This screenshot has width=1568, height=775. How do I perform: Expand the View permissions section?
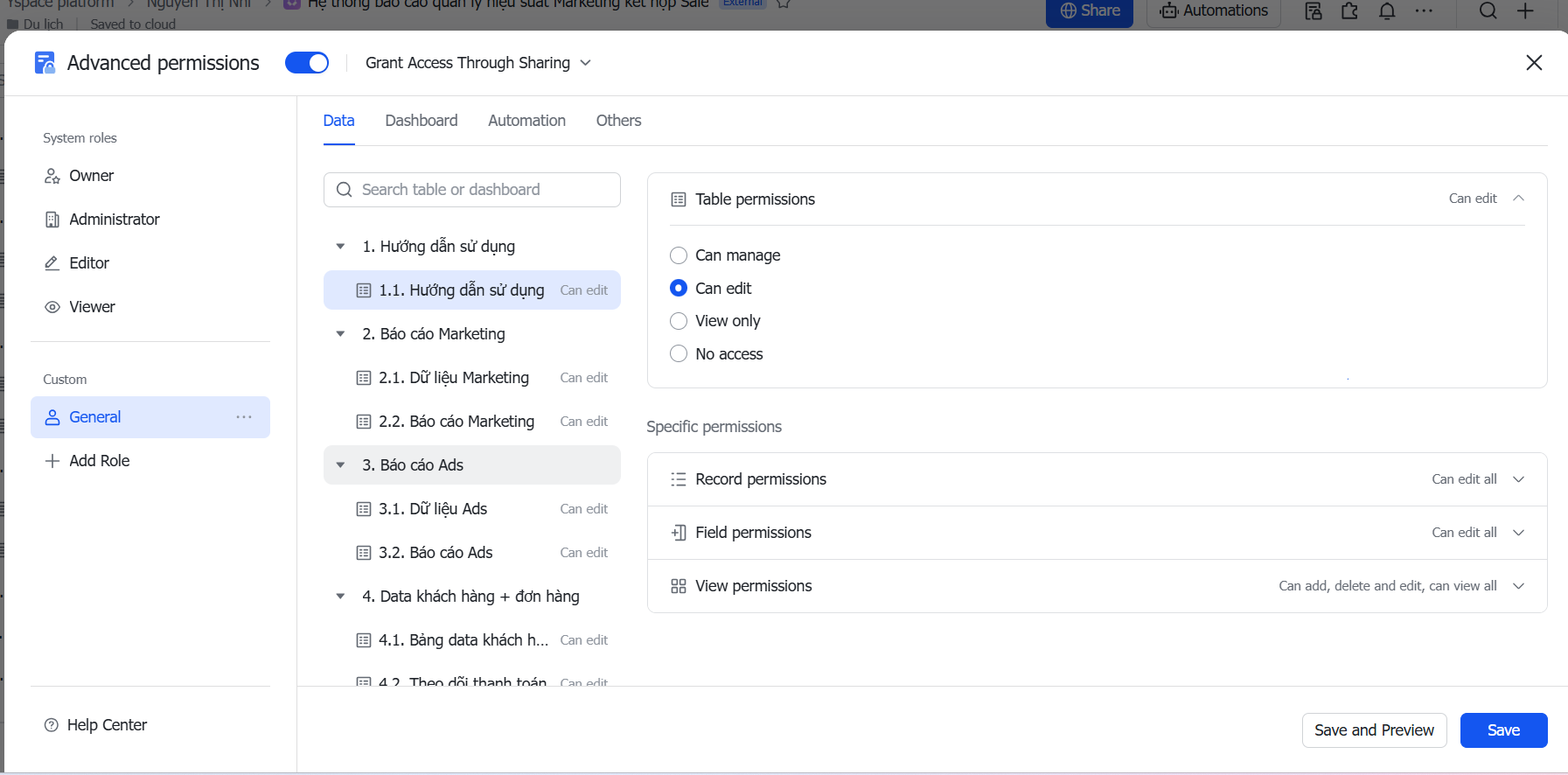[x=1098, y=586]
